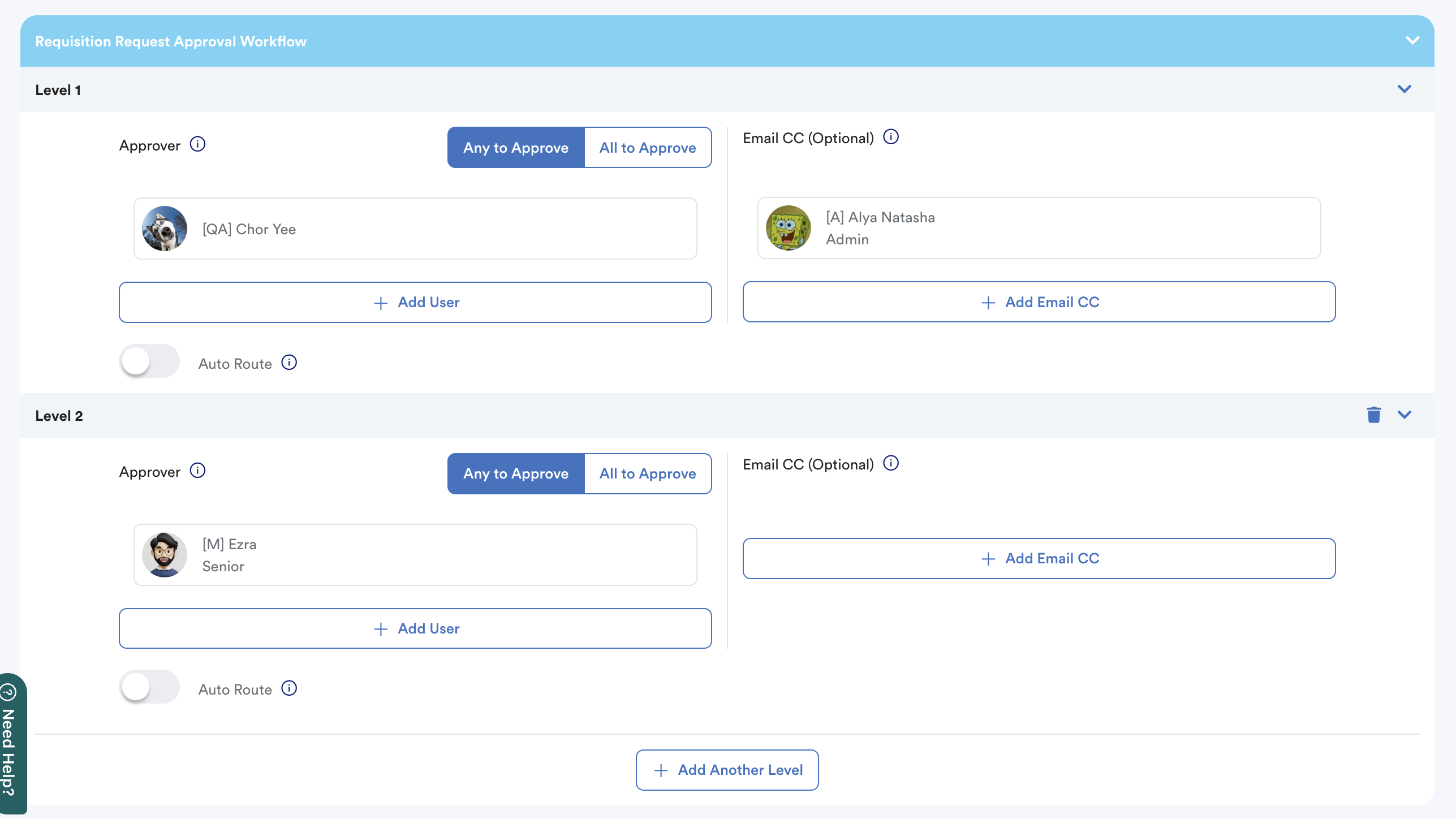1456x819 pixels.
Task: Click the Level 2 Auto Route info icon
Action: click(289, 688)
